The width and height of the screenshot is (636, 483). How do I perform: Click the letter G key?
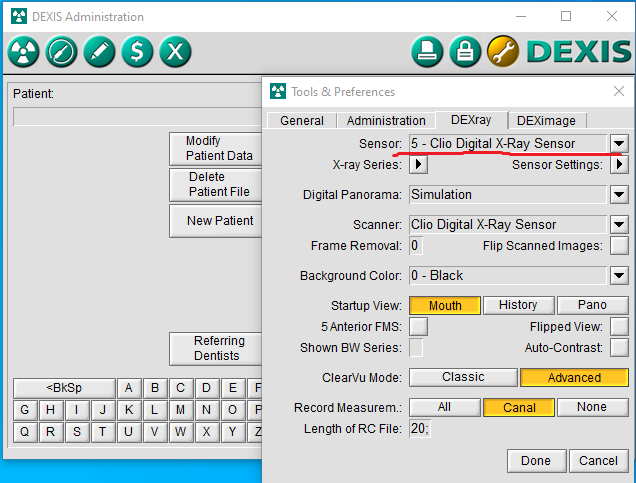coord(25,410)
